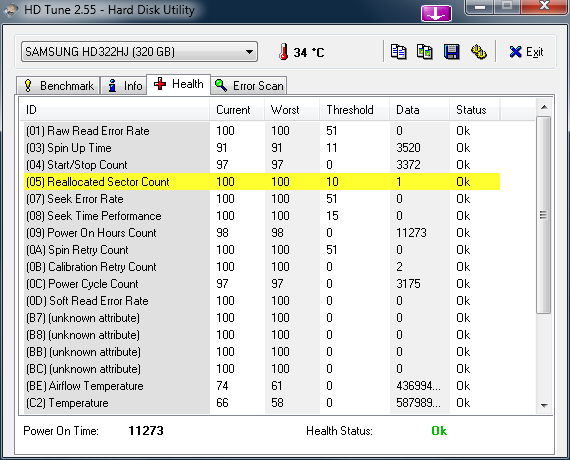Click Spin Up Time data value 3520
Screen dimensions: 570x460
tap(408, 148)
